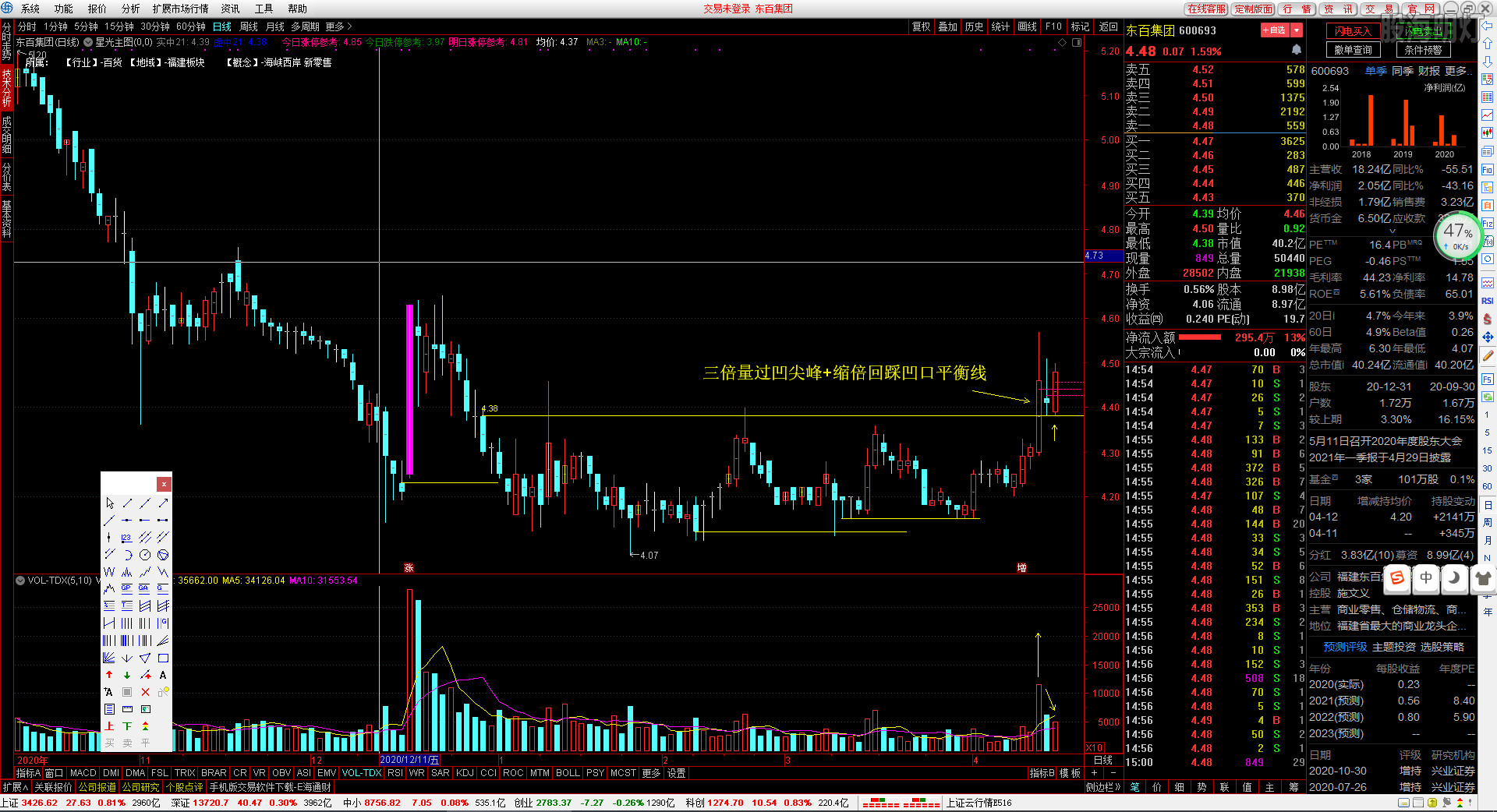
Task: Select the text A annotation tool
Action: click(163, 675)
